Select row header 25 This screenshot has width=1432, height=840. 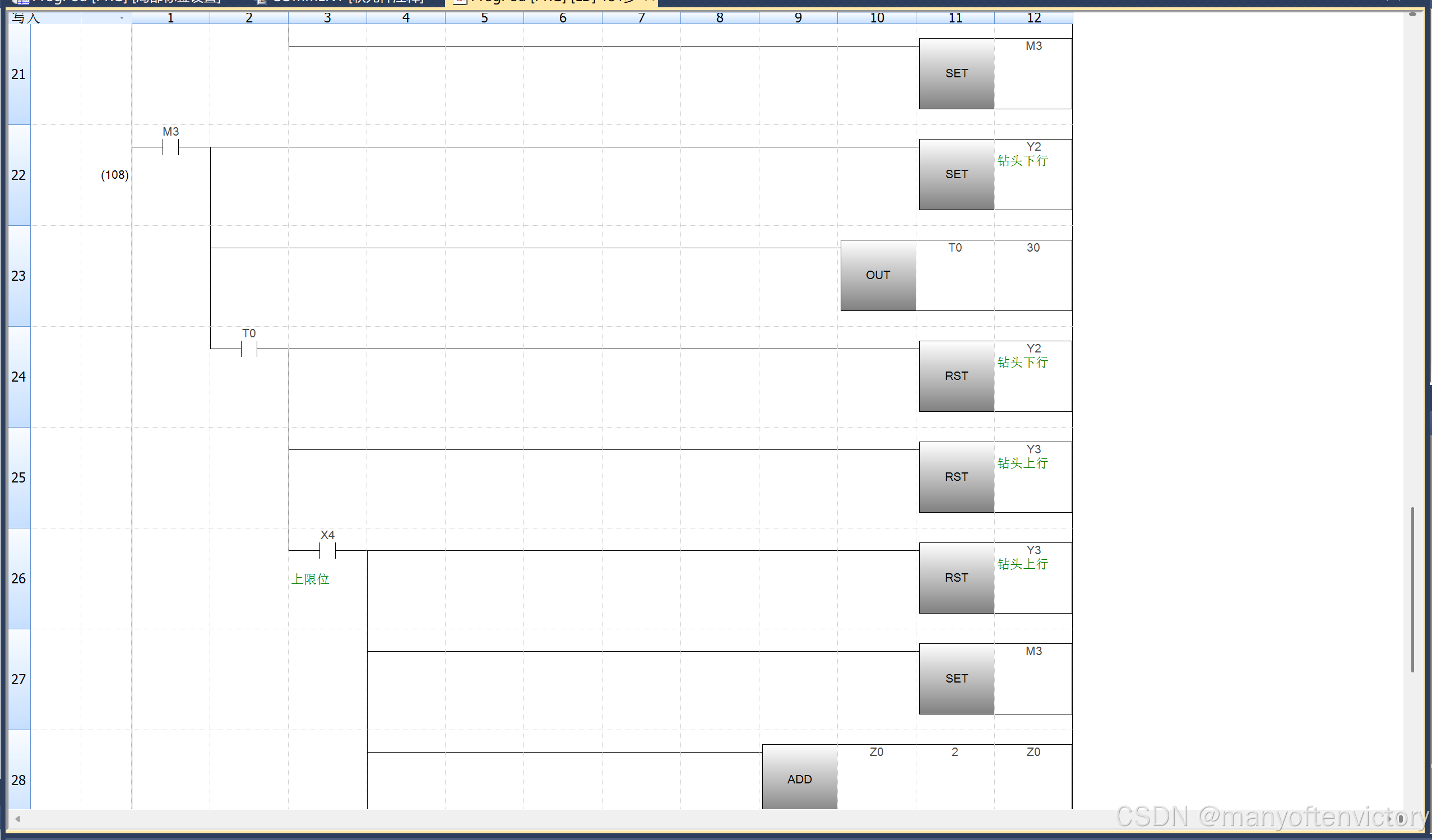pyautogui.click(x=18, y=477)
